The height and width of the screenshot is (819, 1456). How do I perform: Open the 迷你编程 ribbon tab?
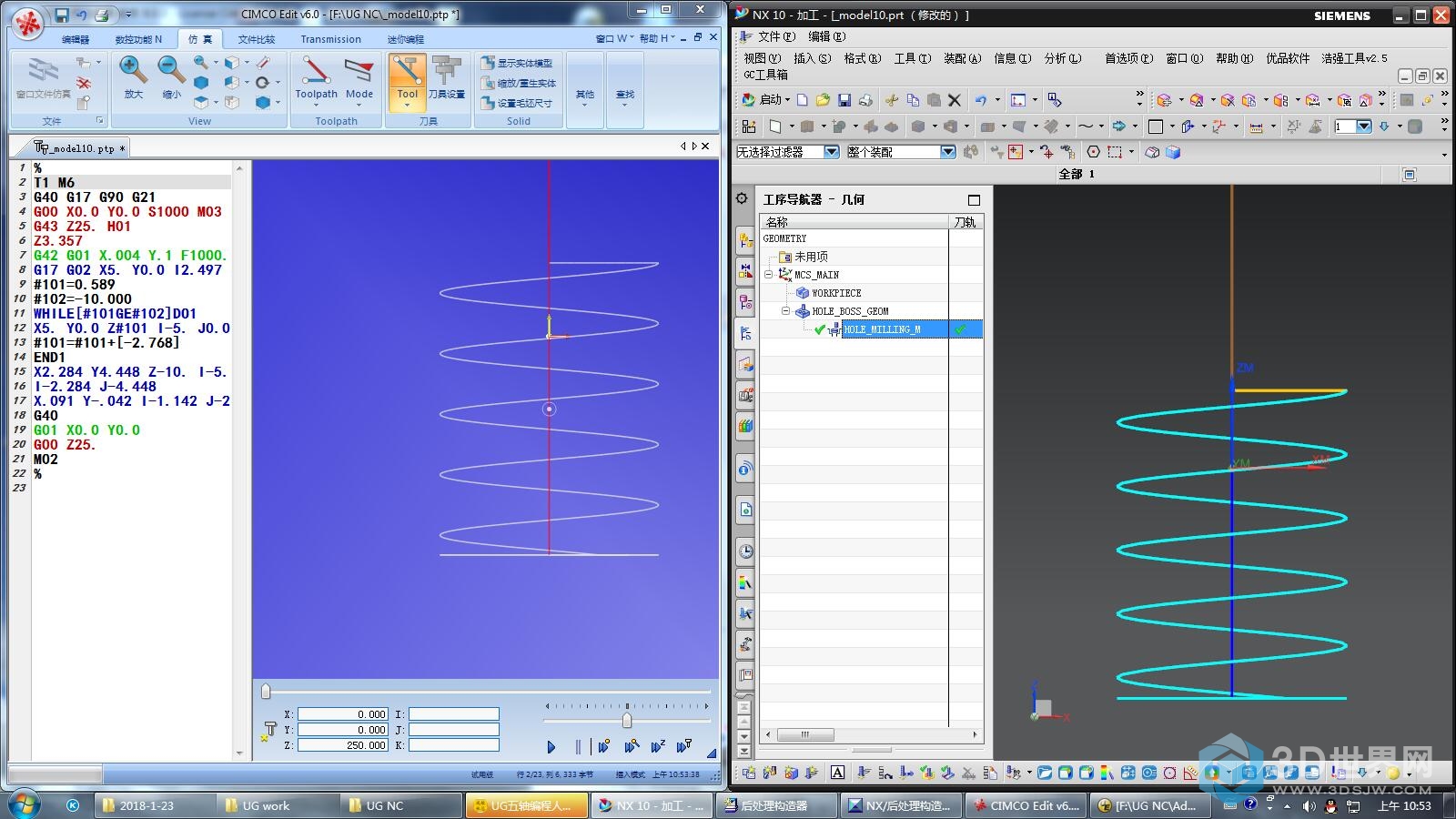tap(406, 39)
